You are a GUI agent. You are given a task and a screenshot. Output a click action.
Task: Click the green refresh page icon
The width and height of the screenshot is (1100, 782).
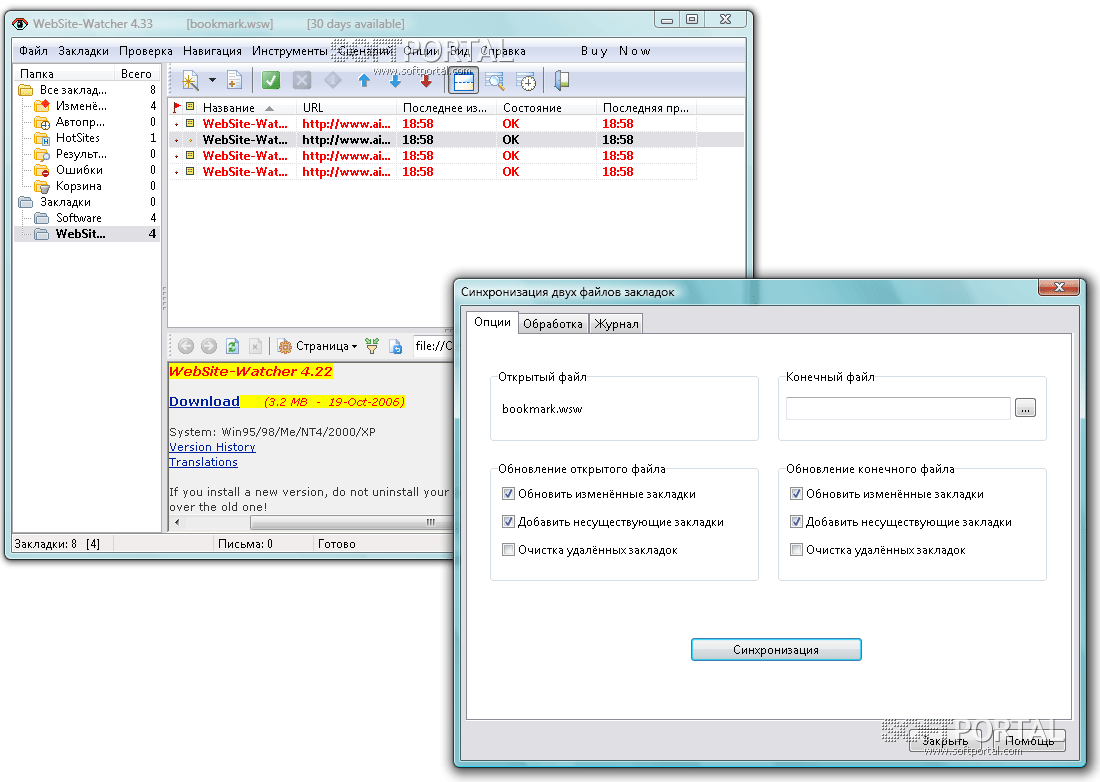(232, 346)
